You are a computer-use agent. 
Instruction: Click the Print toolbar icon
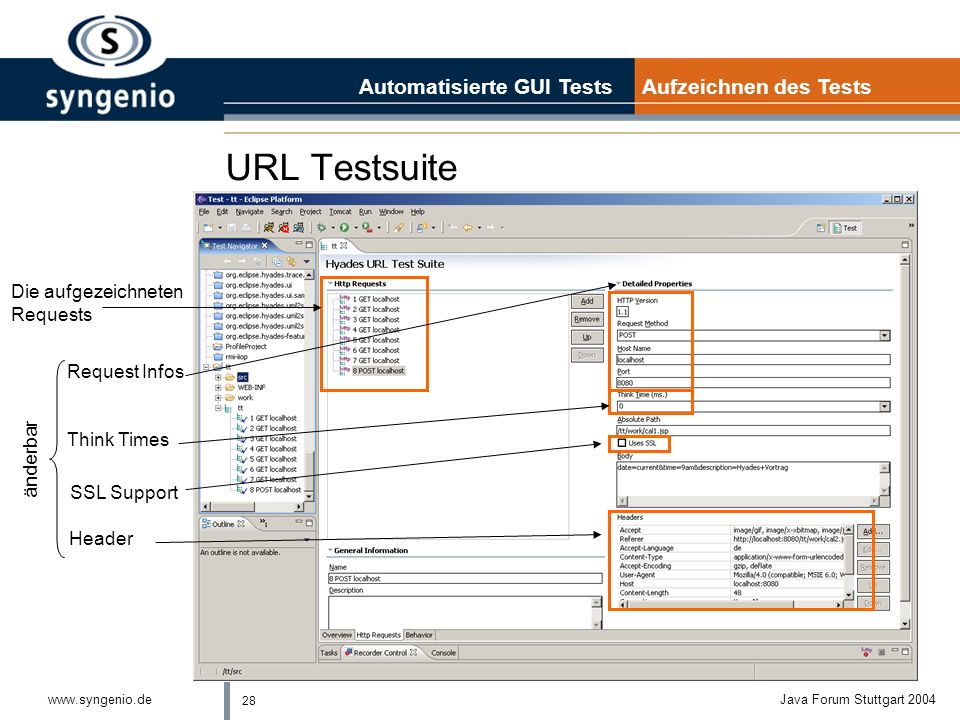pos(246,228)
